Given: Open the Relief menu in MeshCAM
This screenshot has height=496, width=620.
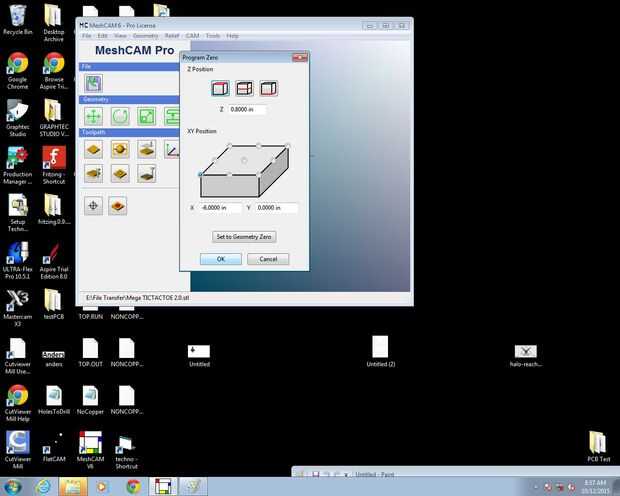Looking at the screenshot, I should 172,36.
